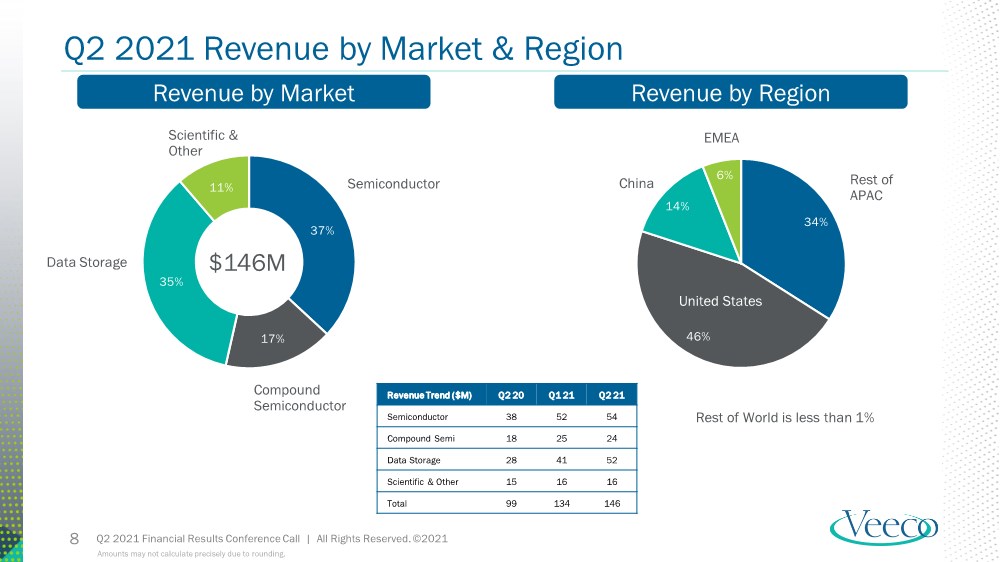Image resolution: width=1000 pixels, height=562 pixels.
Task: Click the 'Scientific & Other' chart label
Action: [x=203, y=143]
